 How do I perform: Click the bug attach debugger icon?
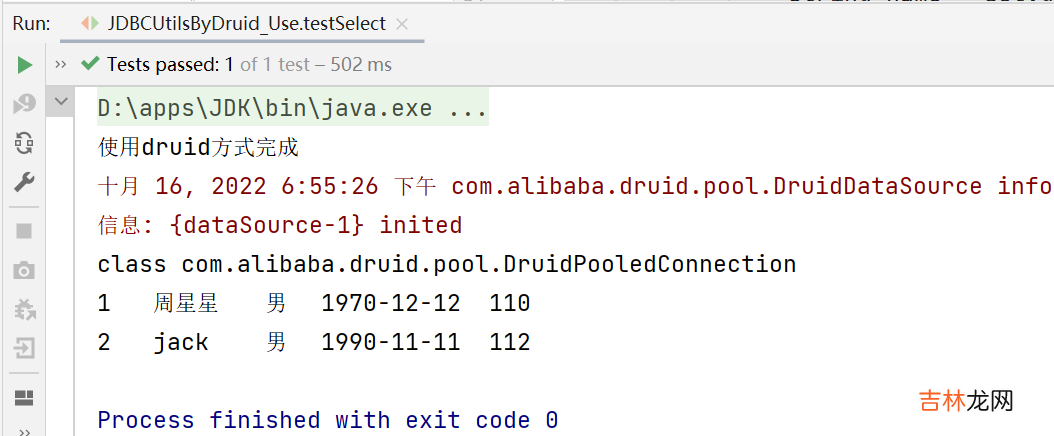click(x=24, y=309)
